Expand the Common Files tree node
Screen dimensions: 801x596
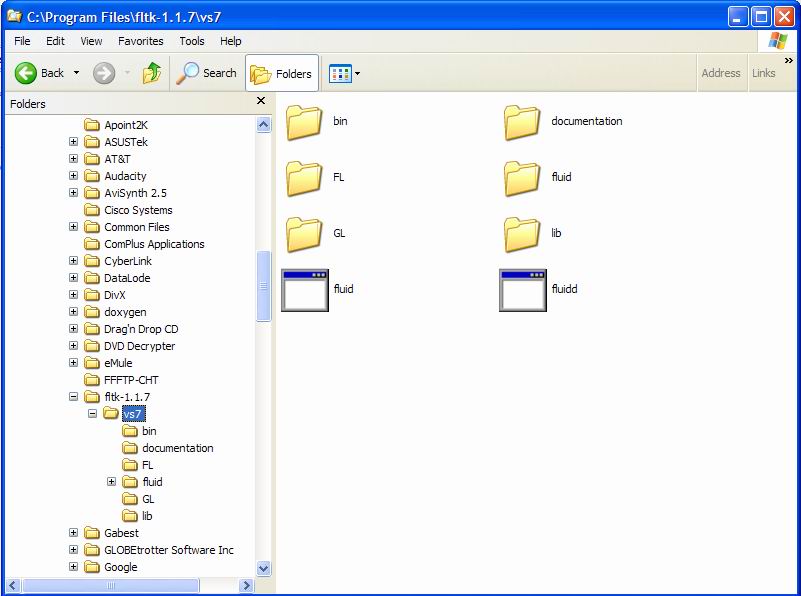[x=74, y=226]
